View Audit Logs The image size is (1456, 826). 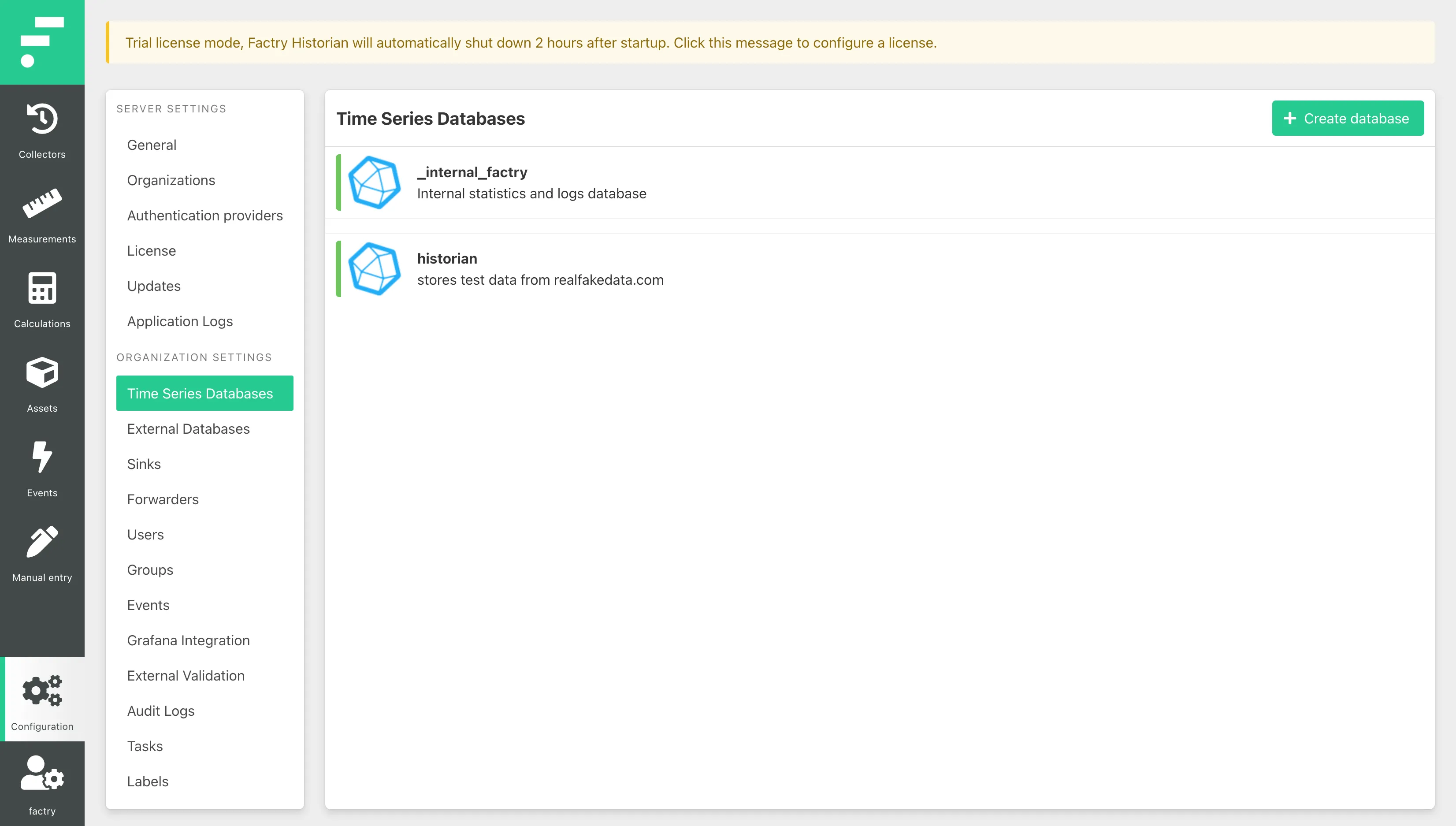coord(205,710)
